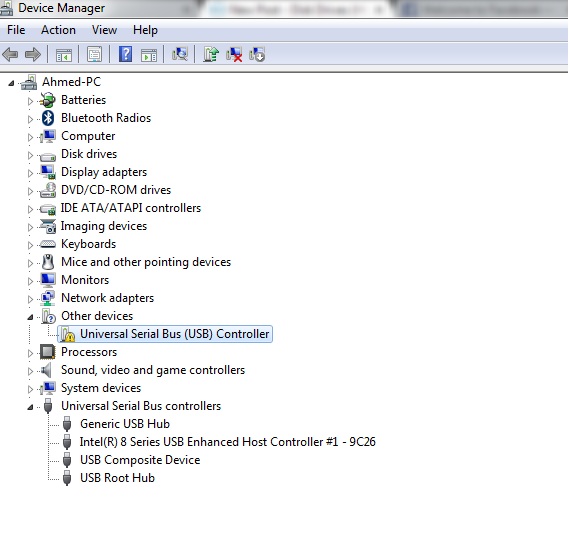The image size is (569, 536).
Task: Click Update Driver Software toolbar icon
Action: coord(211,54)
